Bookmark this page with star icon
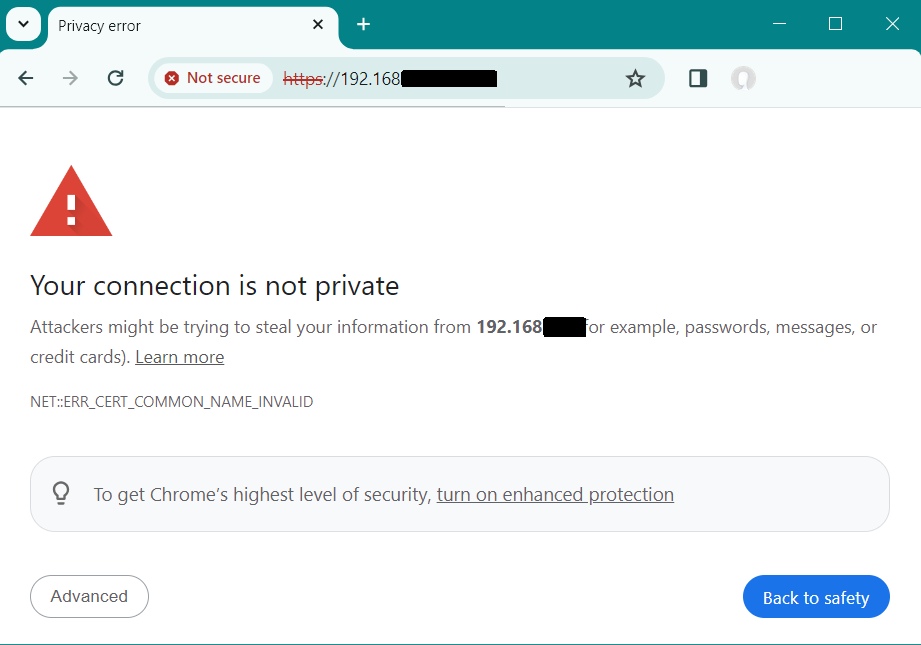Screen dimensions: 921x645 pyautogui.click(x=635, y=78)
